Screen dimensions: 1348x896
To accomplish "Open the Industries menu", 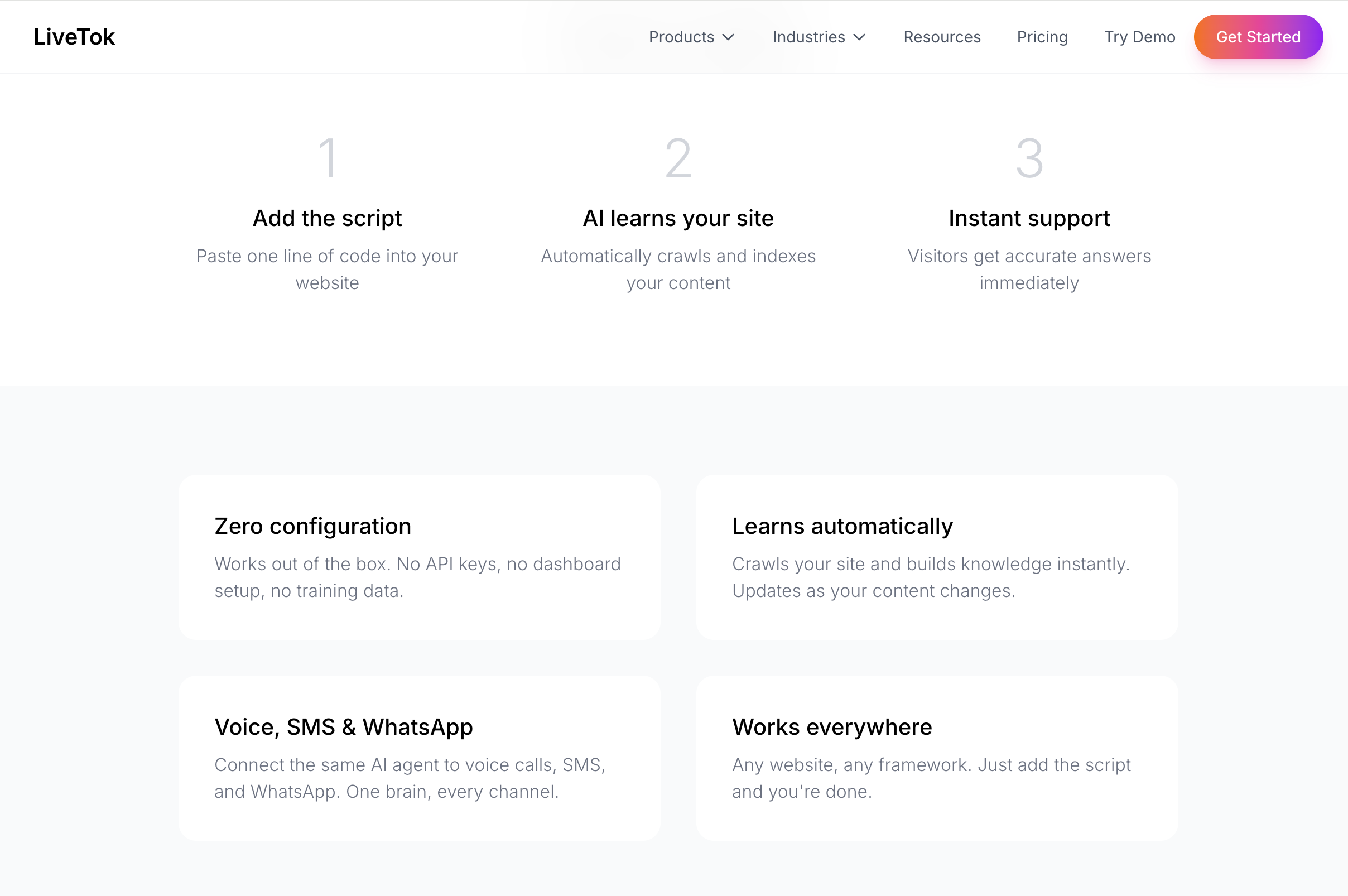I will (x=808, y=37).
